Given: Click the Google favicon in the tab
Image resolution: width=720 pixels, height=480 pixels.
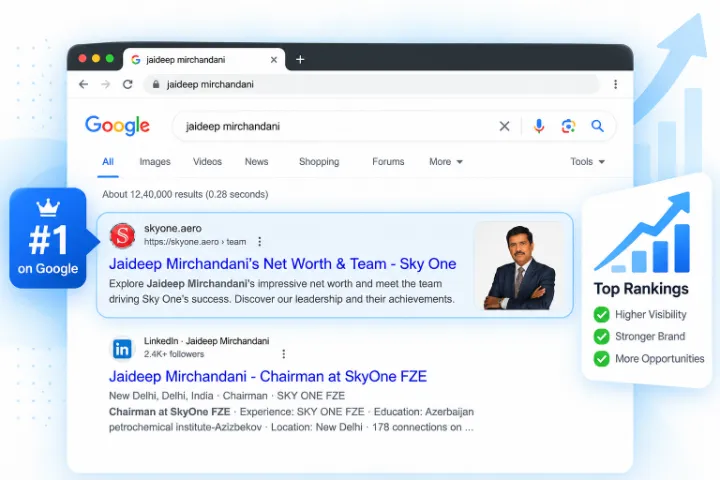Looking at the screenshot, I should [x=135, y=60].
